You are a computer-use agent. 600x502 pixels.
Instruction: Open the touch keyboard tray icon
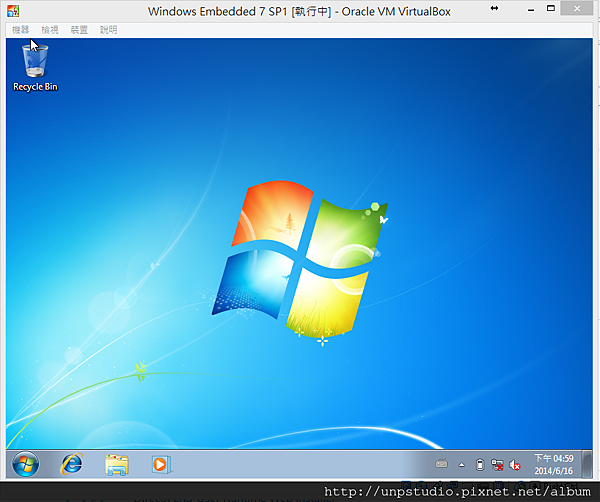click(442, 464)
